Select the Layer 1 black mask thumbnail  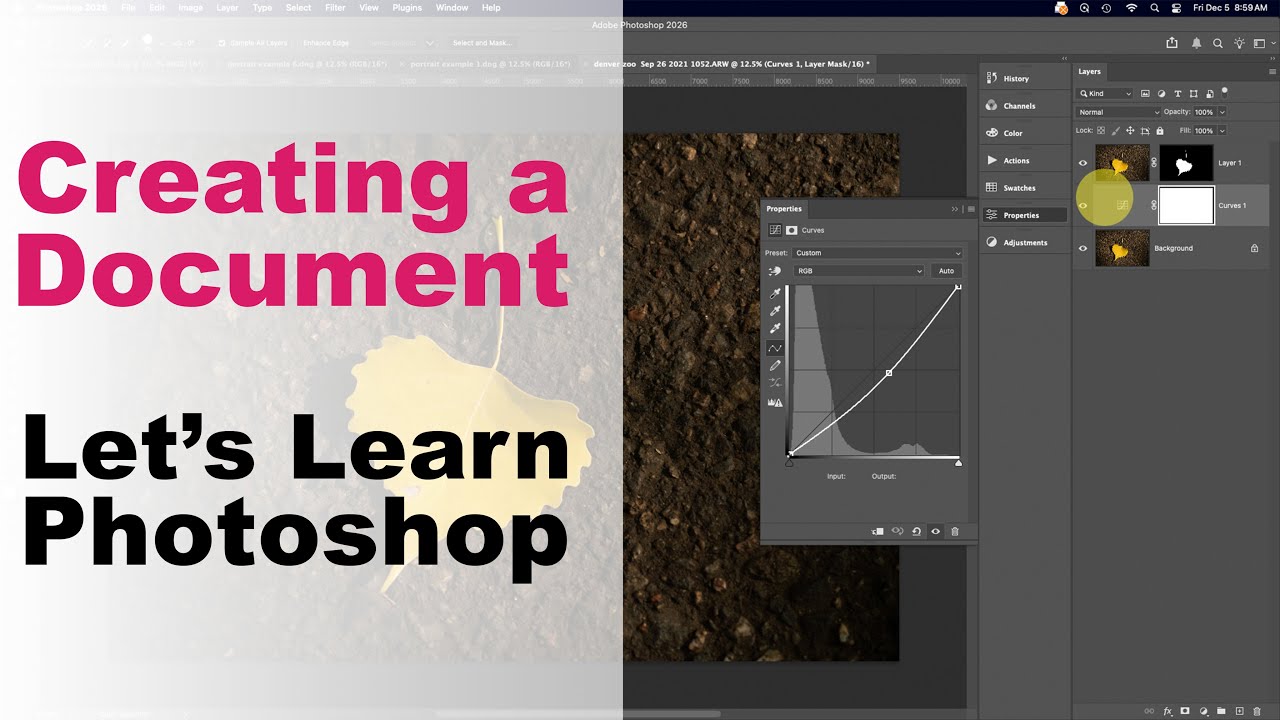pyautogui.click(x=1186, y=163)
